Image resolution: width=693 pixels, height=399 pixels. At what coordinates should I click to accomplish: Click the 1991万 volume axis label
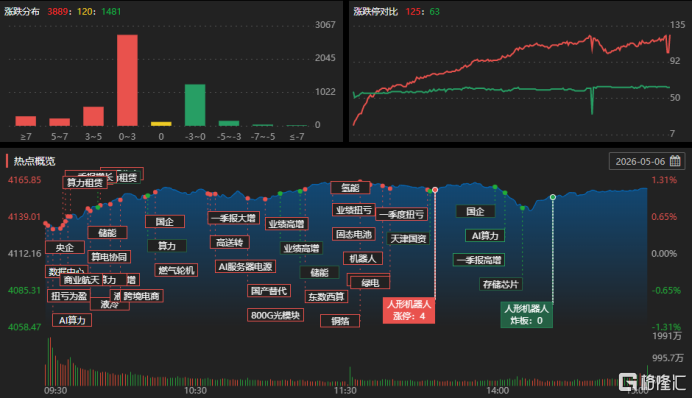[667, 336]
